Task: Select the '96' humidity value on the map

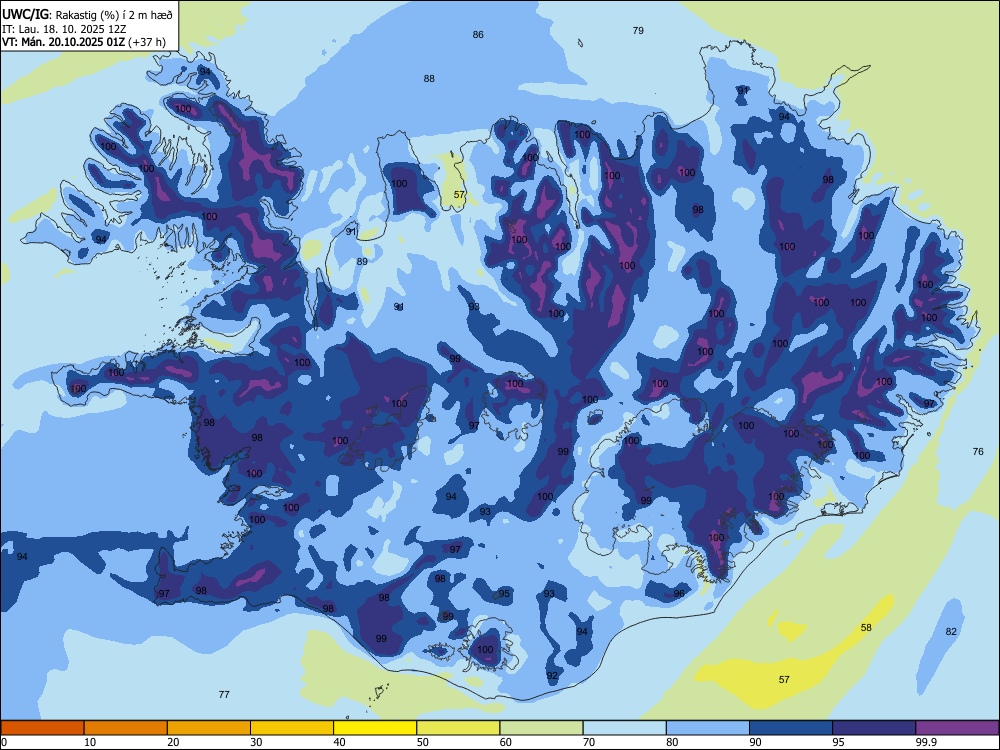Action: point(679,593)
